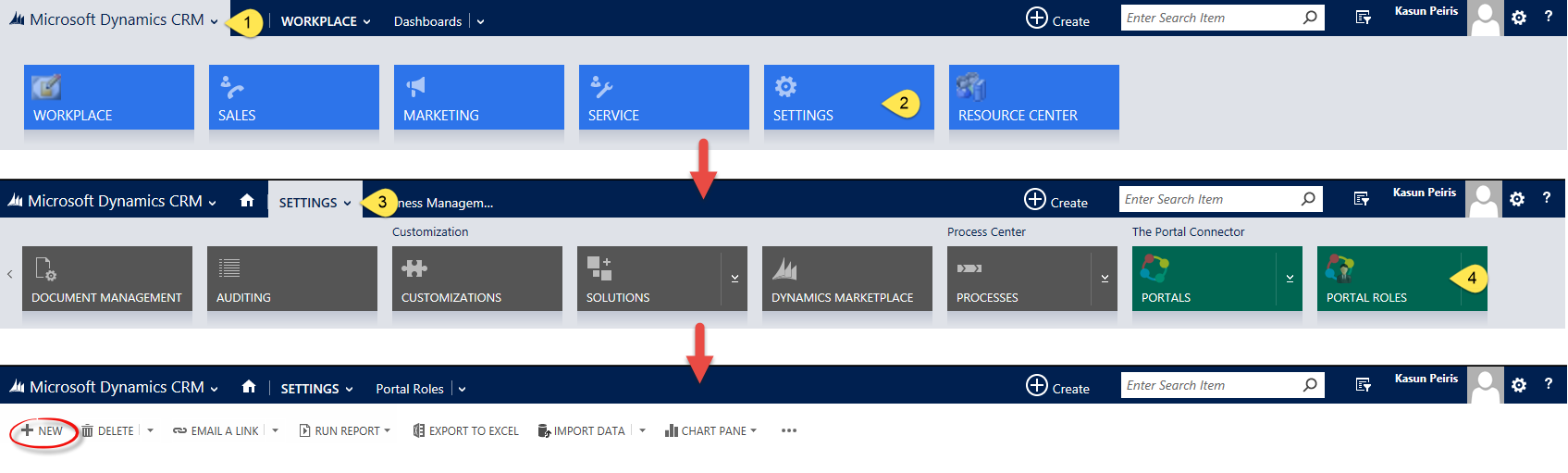Open advanced find icon in the top bar
Viewport: 1568px width, 473px height.
[x=1363, y=18]
